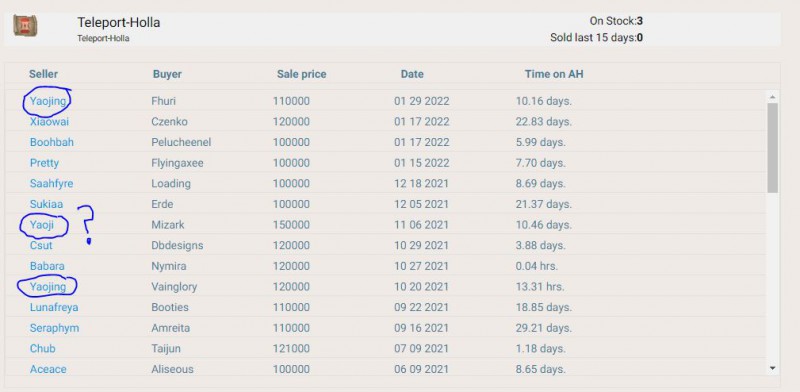Click the 29.21 days. duration value
Image resolution: width=800 pixels, height=392 pixels.
[543, 328]
